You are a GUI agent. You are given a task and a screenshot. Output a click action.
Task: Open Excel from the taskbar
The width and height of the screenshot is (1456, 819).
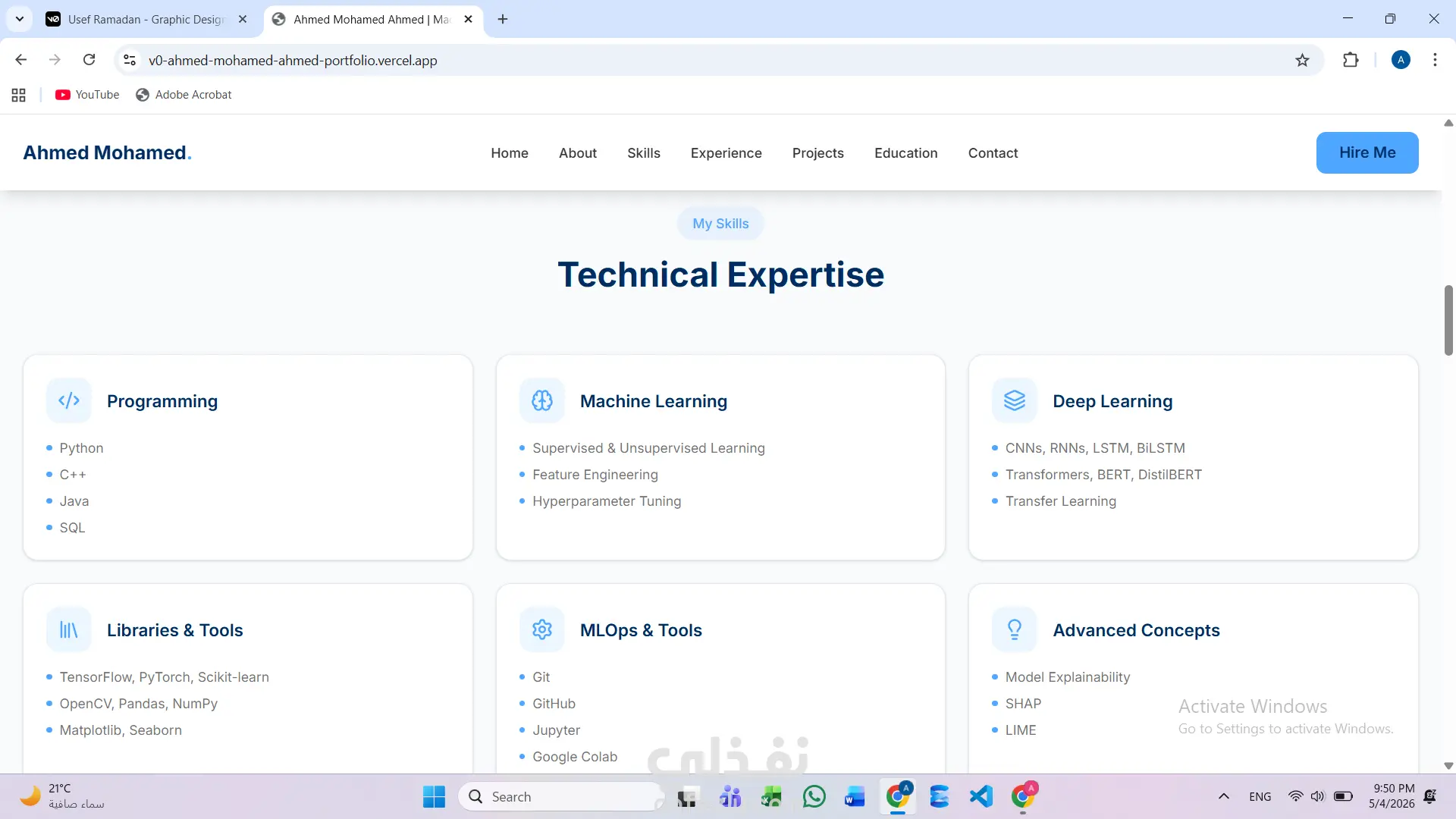click(x=772, y=797)
